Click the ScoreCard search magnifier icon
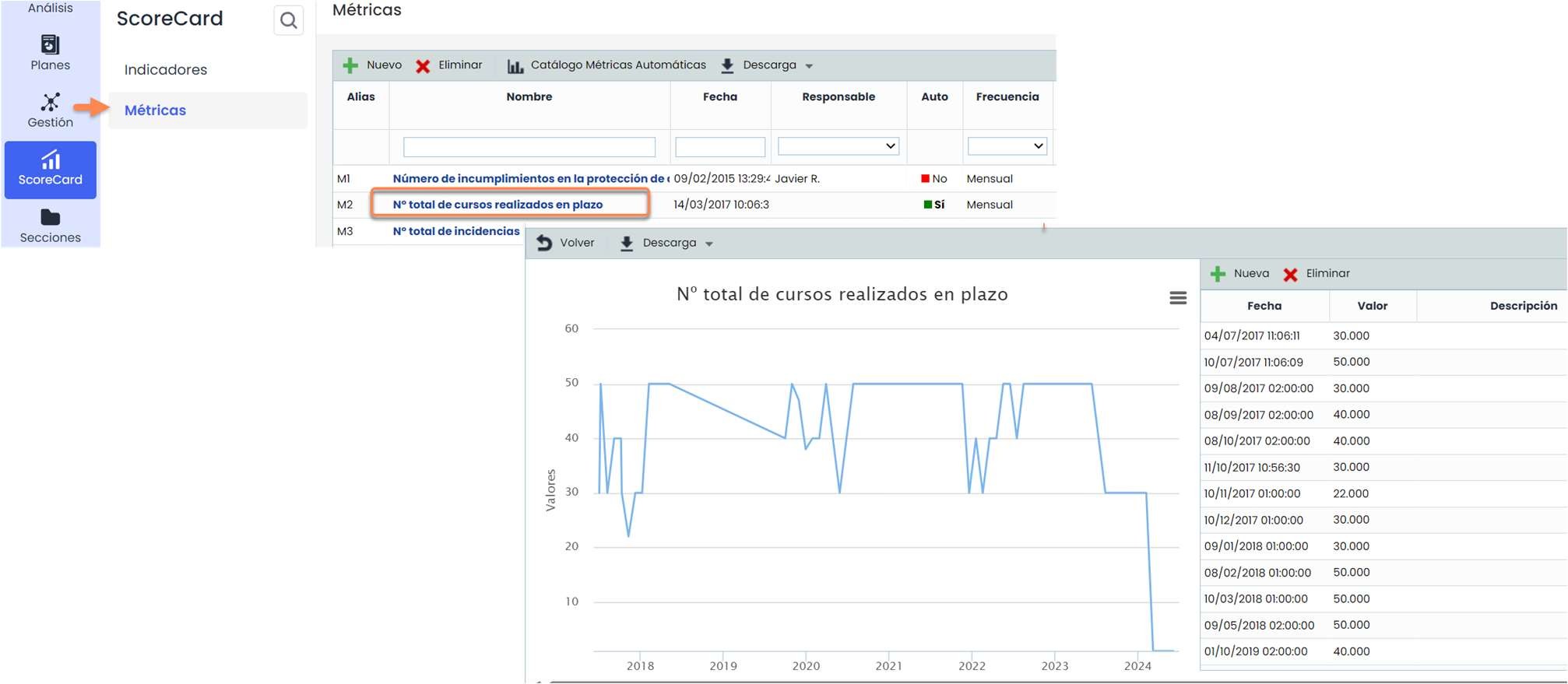This screenshot has width=1568, height=684. (x=288, y=20)
